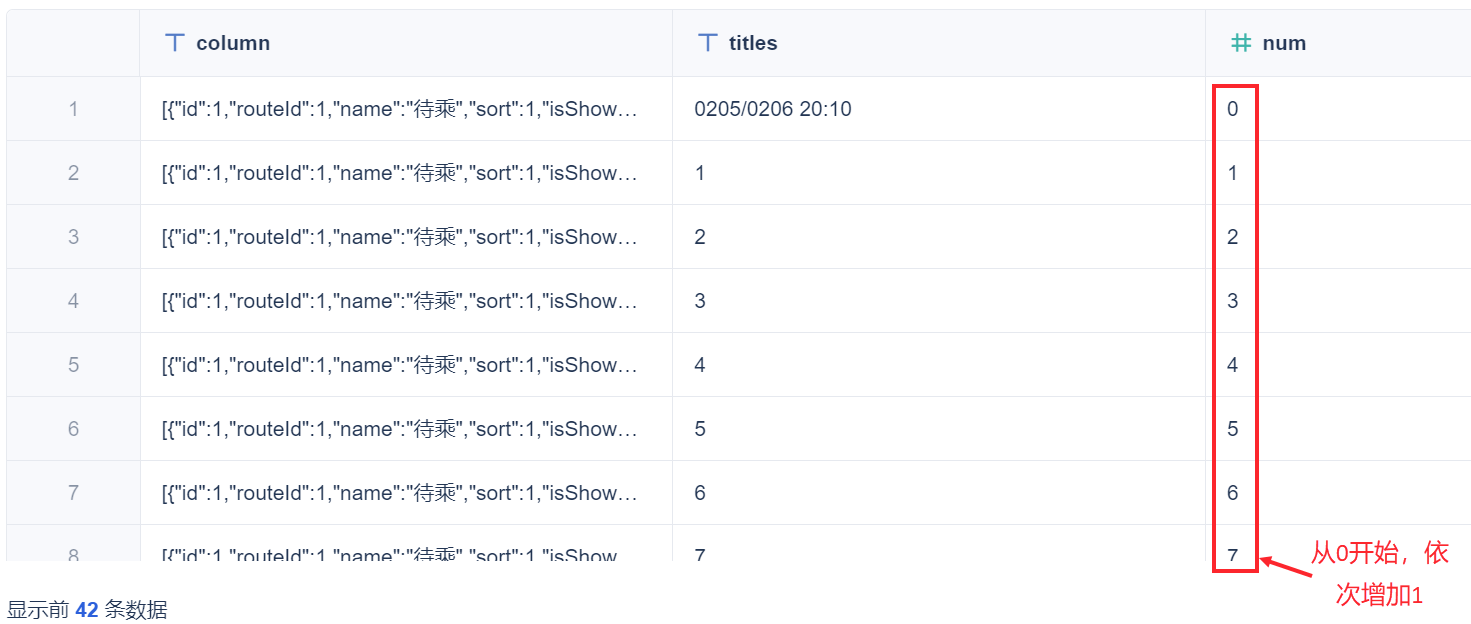
Task: Click the JSON column cell in row 6
Action: click(400, 429)
